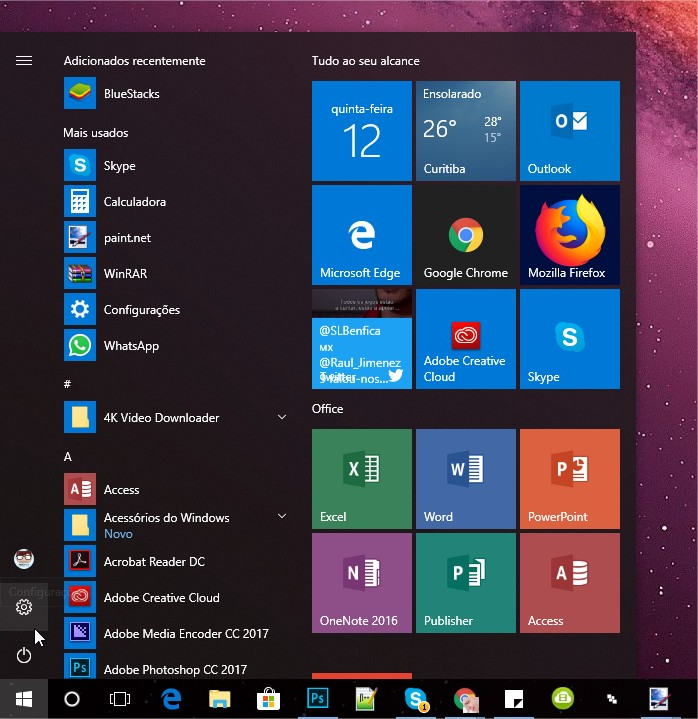Launch WhatsApp from app list

point(174,345)
